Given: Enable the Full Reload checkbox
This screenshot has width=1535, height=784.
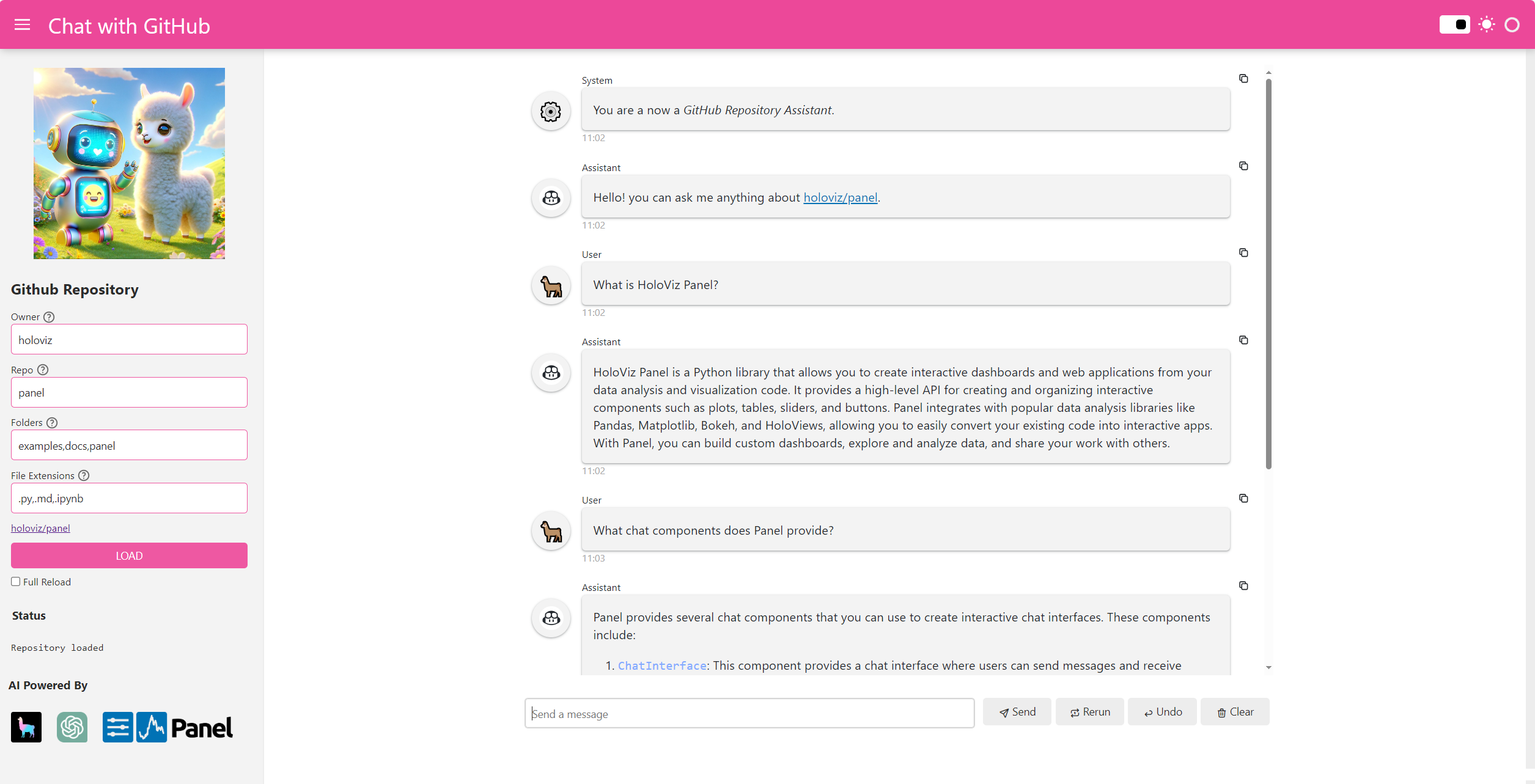Looking at the screenshot, I should 16,582.
